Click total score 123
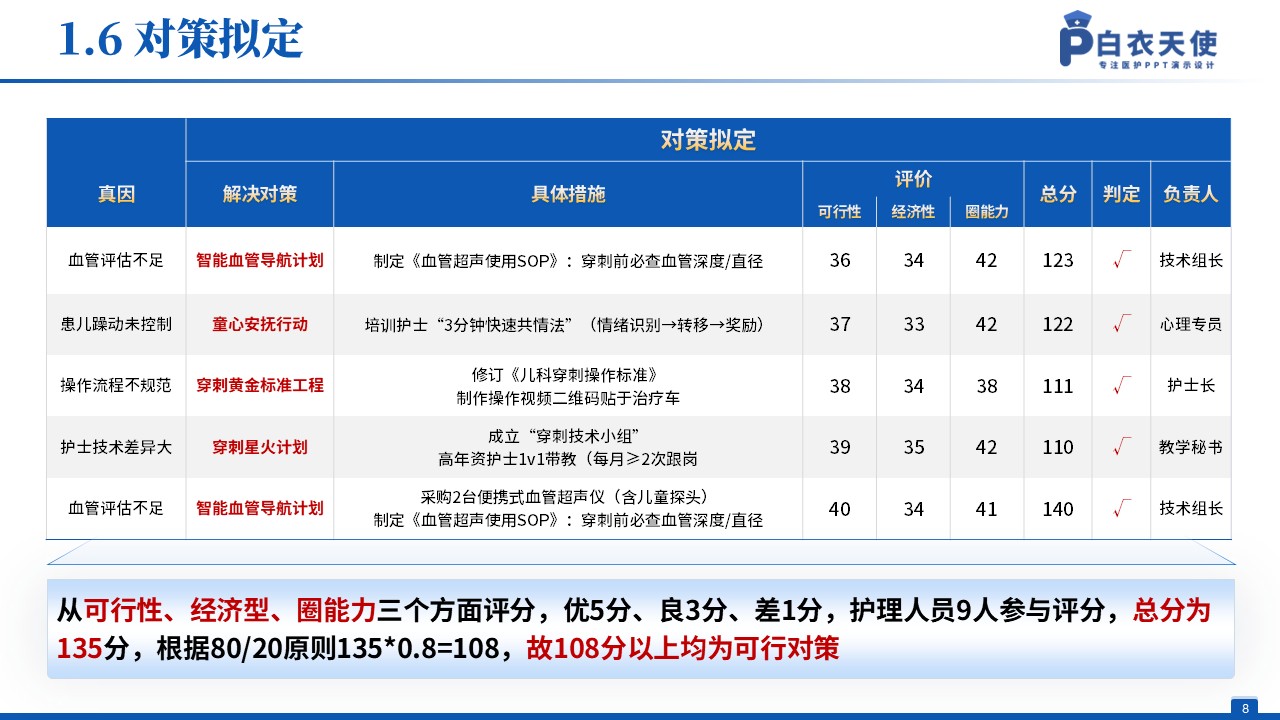This screenshot has height=720, width=1280. click(x=1058, y=260)
